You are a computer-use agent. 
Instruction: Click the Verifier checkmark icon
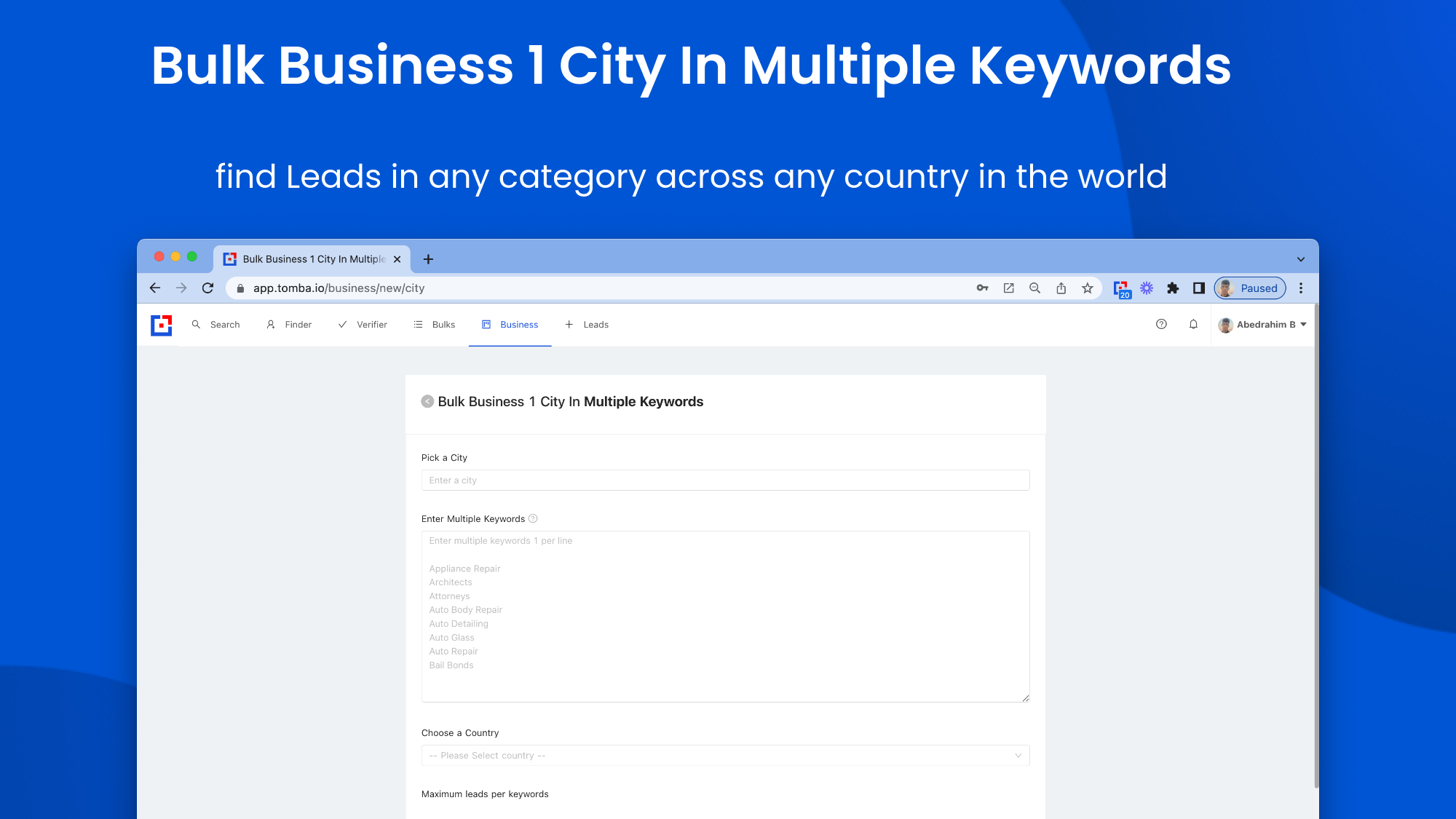click(342, 325)
